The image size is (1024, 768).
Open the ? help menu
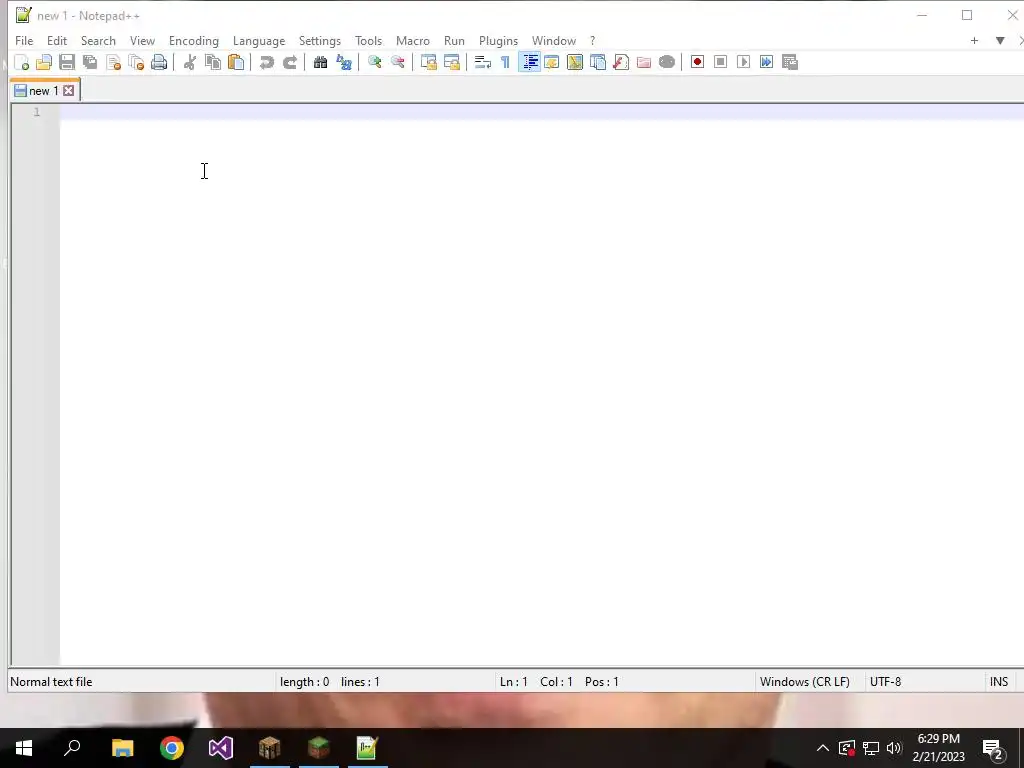click(592, 40)
